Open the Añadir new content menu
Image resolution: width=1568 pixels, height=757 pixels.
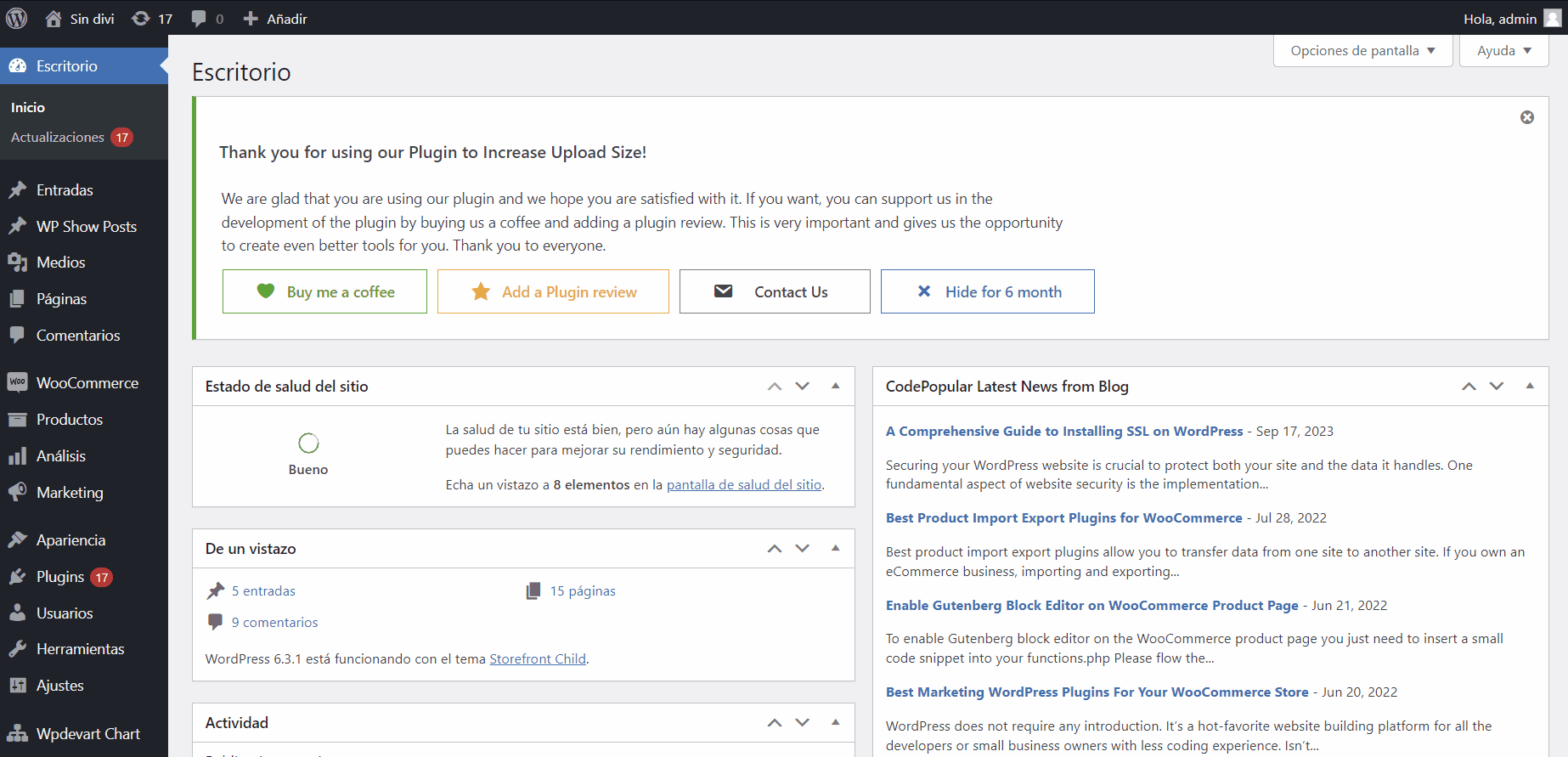275,19
